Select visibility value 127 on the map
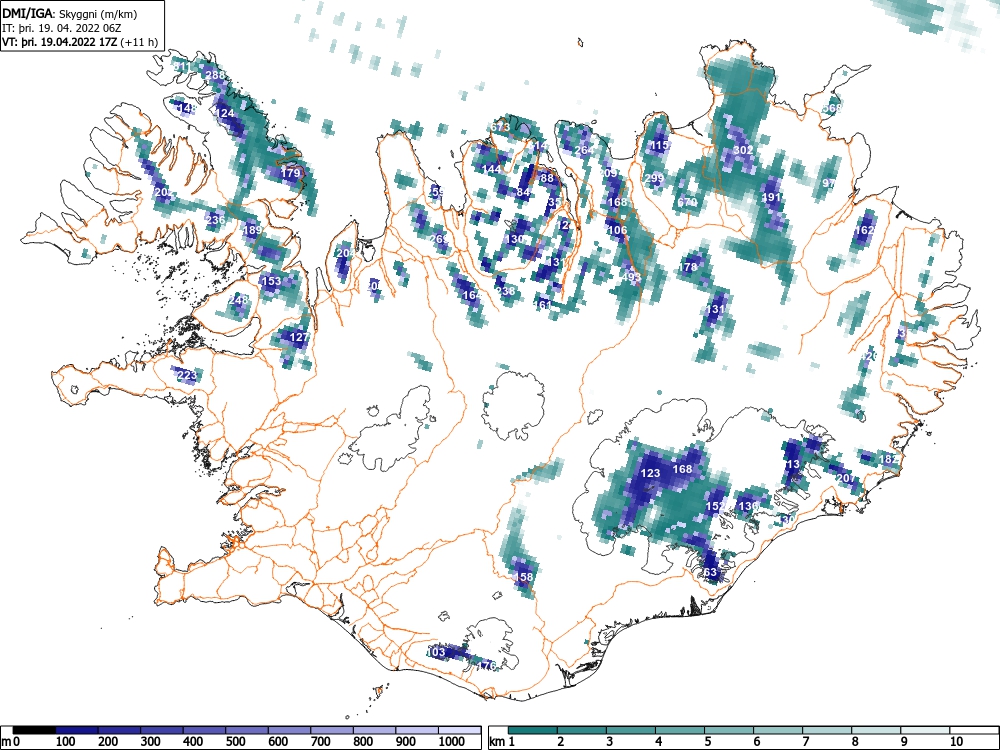The width and height of the screenshot is (1000, 750). 298,337
